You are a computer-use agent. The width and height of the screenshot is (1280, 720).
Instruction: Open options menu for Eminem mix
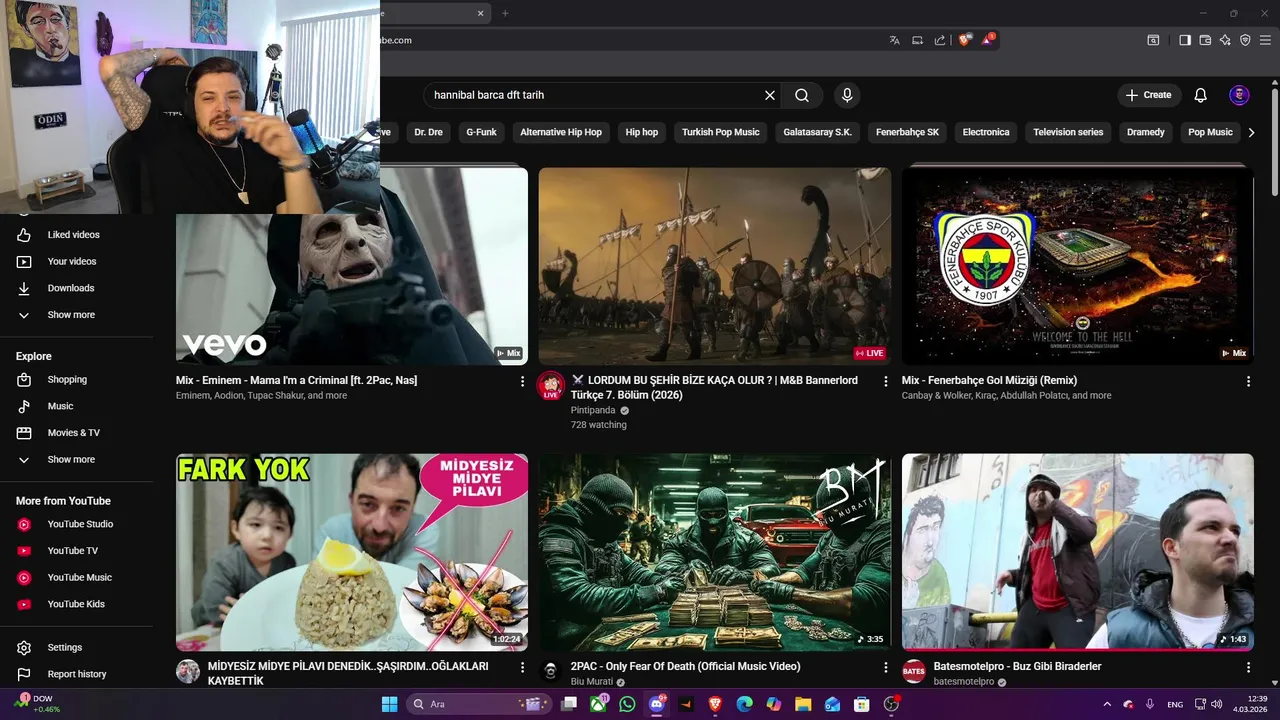(522, 381)
